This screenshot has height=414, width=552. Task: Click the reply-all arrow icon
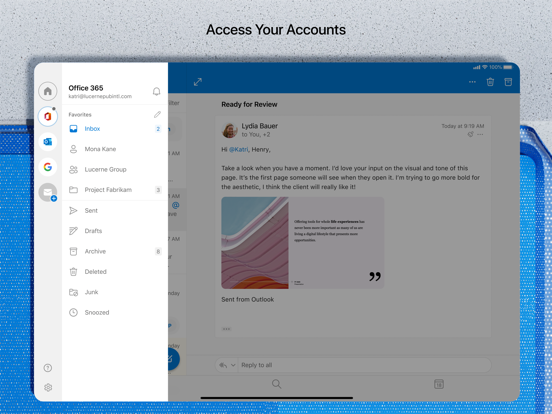coord(223,365)
